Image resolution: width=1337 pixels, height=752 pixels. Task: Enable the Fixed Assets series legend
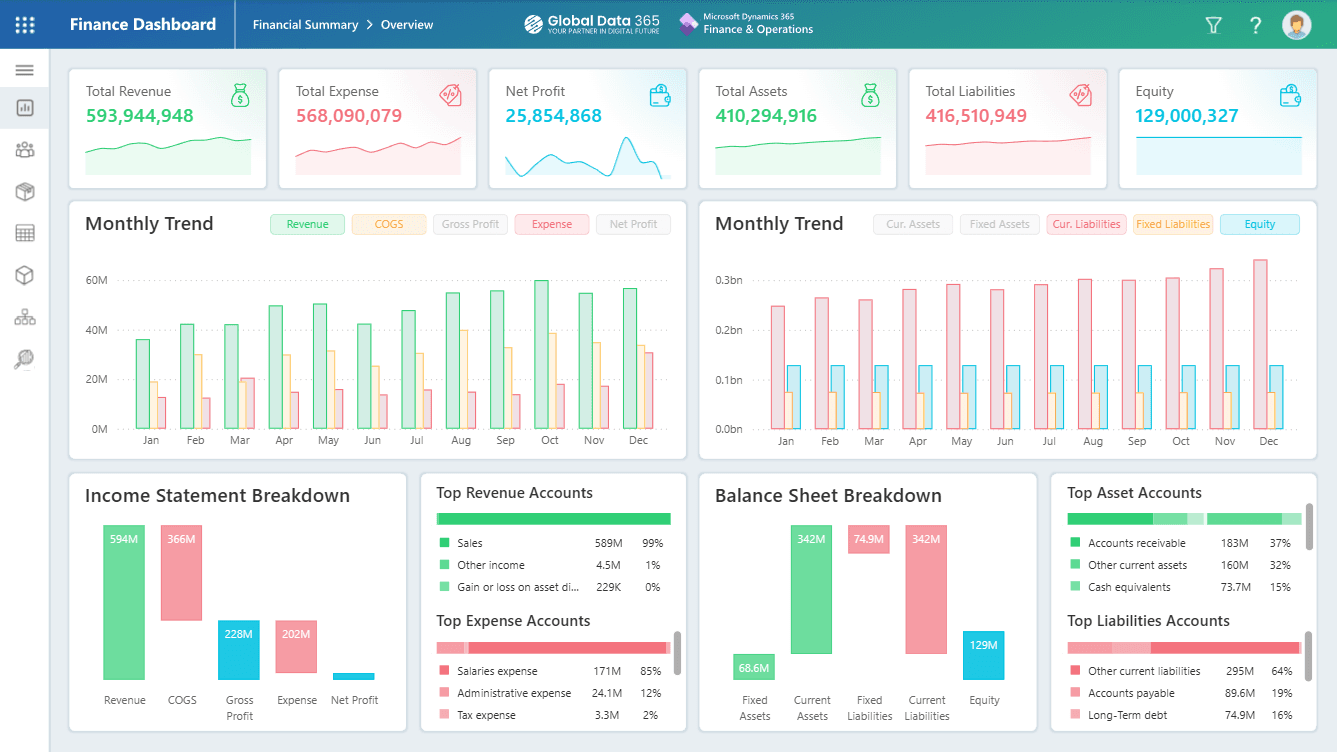pos(1000,225)
